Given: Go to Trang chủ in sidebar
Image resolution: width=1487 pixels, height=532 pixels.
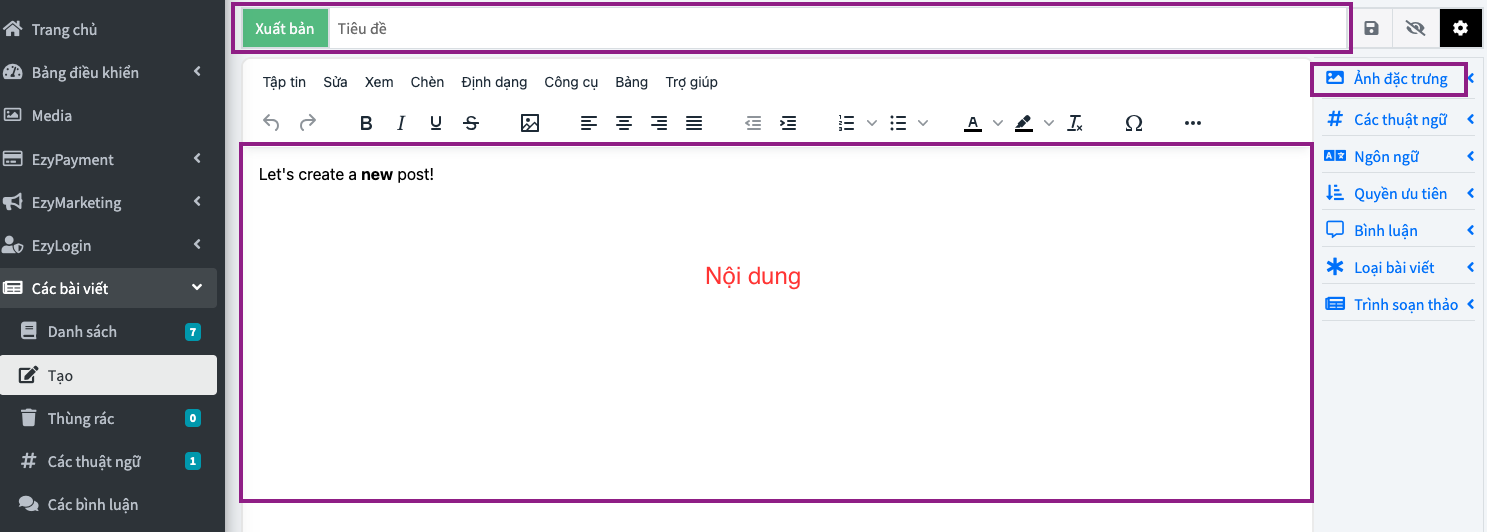Looking at the screenshot, I should 108,29.
